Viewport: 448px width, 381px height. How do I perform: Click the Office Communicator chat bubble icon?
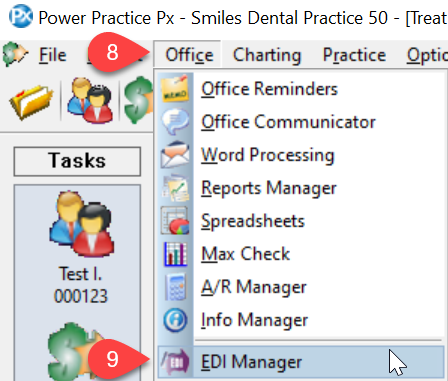pos(175,122)
